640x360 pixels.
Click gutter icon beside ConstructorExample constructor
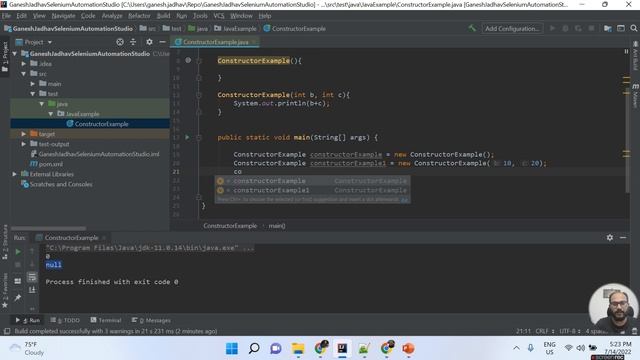[188, 60]
